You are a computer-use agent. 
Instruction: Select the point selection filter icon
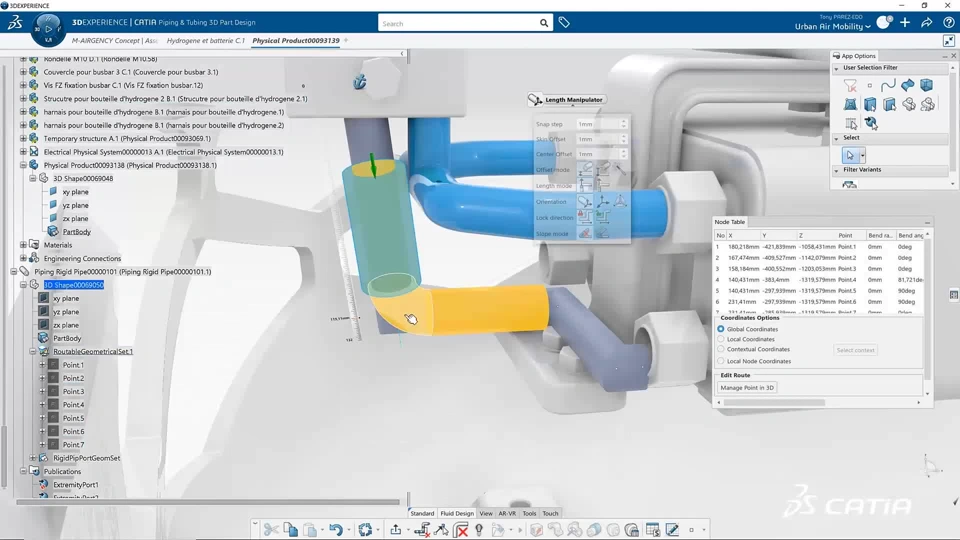coord(869,86)
